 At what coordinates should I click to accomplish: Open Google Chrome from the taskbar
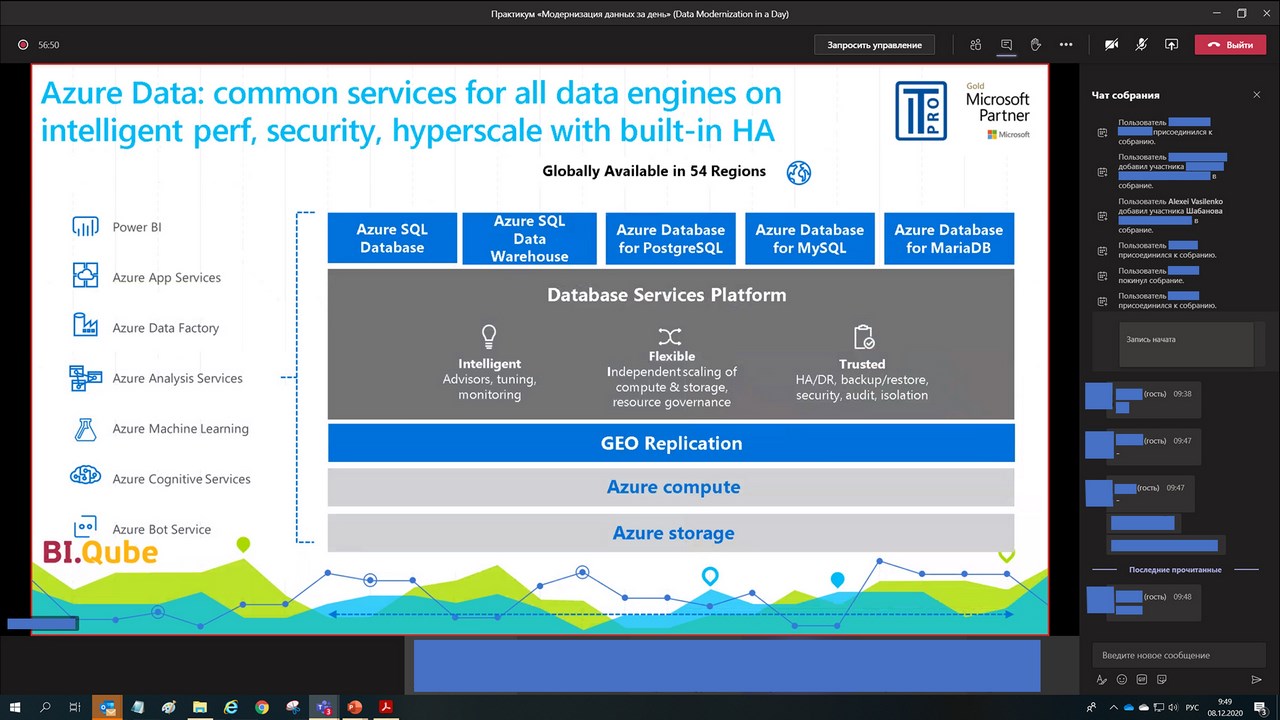point(262,707)
